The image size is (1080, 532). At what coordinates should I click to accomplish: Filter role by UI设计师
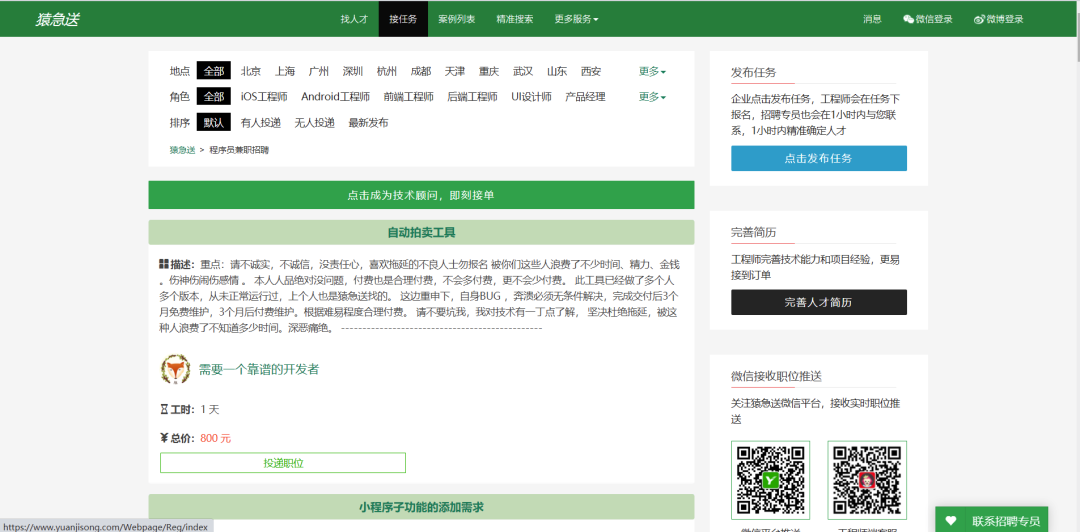531,96
